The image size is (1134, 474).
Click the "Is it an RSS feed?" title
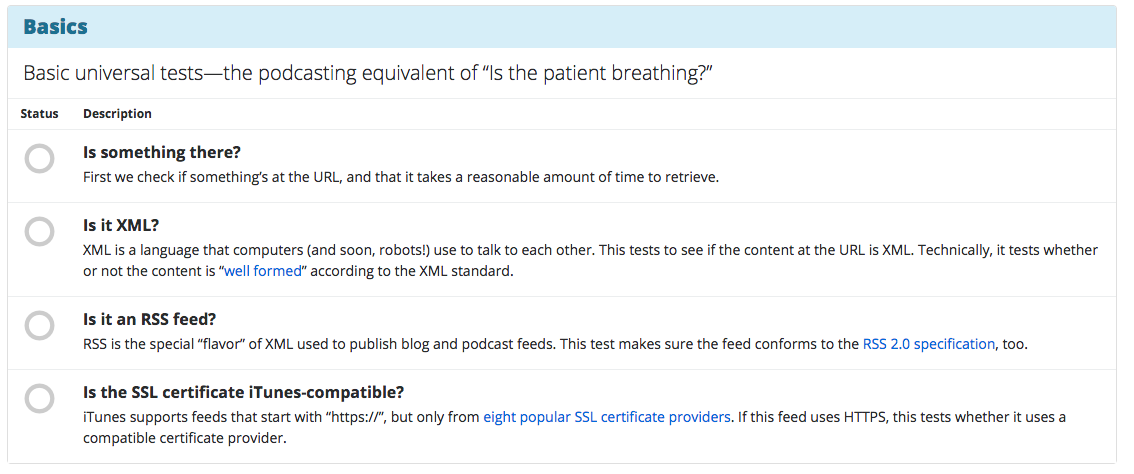(x=150, y=320)
